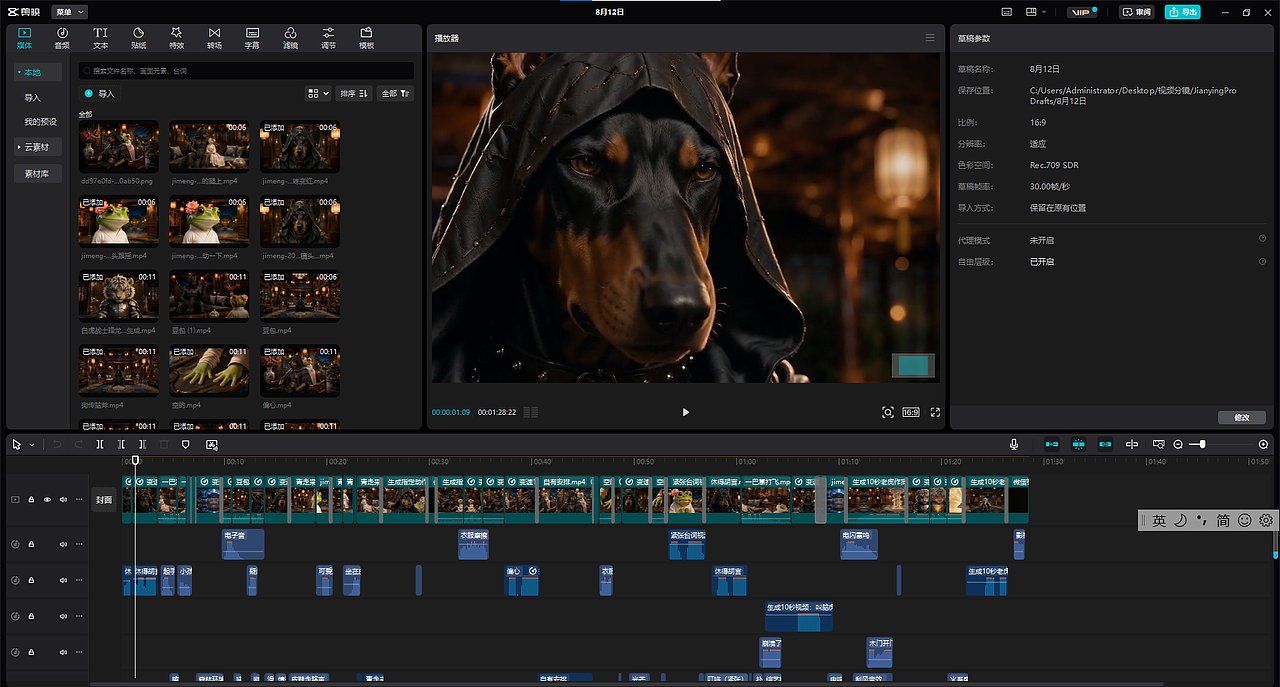The image size is (1280, 687).
Task: Lock the main video track
Action: pyautogui.click(x=31, y=499)
